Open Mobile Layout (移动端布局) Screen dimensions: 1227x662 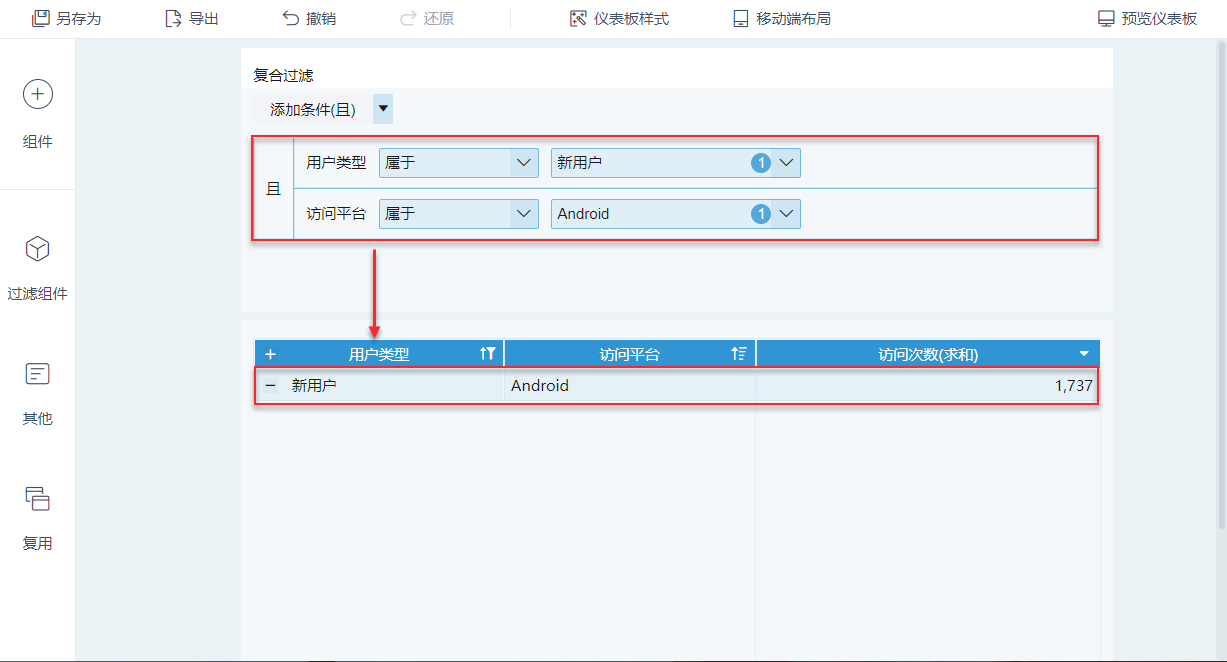point(781,19)
